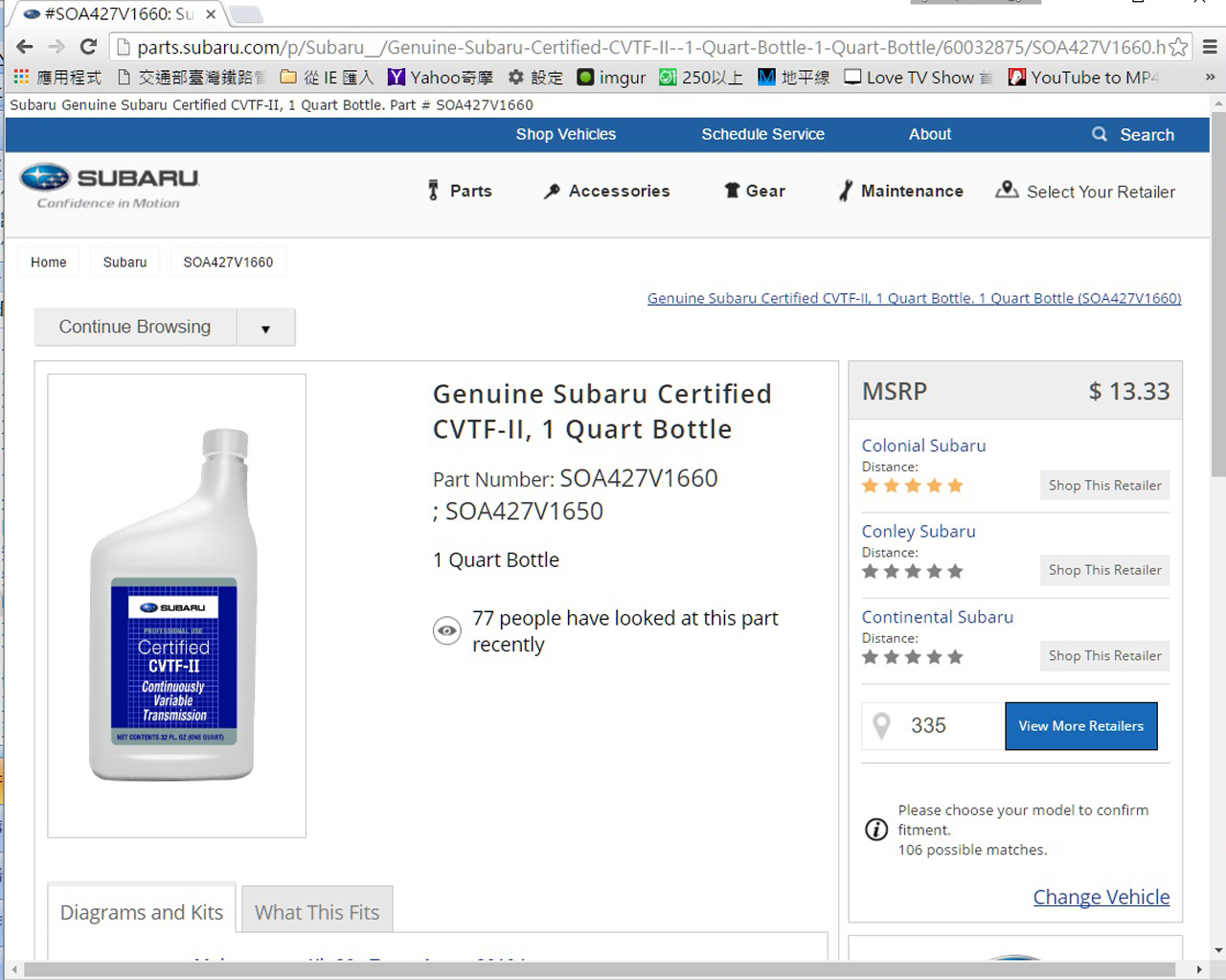1226x980 pixels.
Task: Bookmark page with star icon
Action: [1179, 47]
